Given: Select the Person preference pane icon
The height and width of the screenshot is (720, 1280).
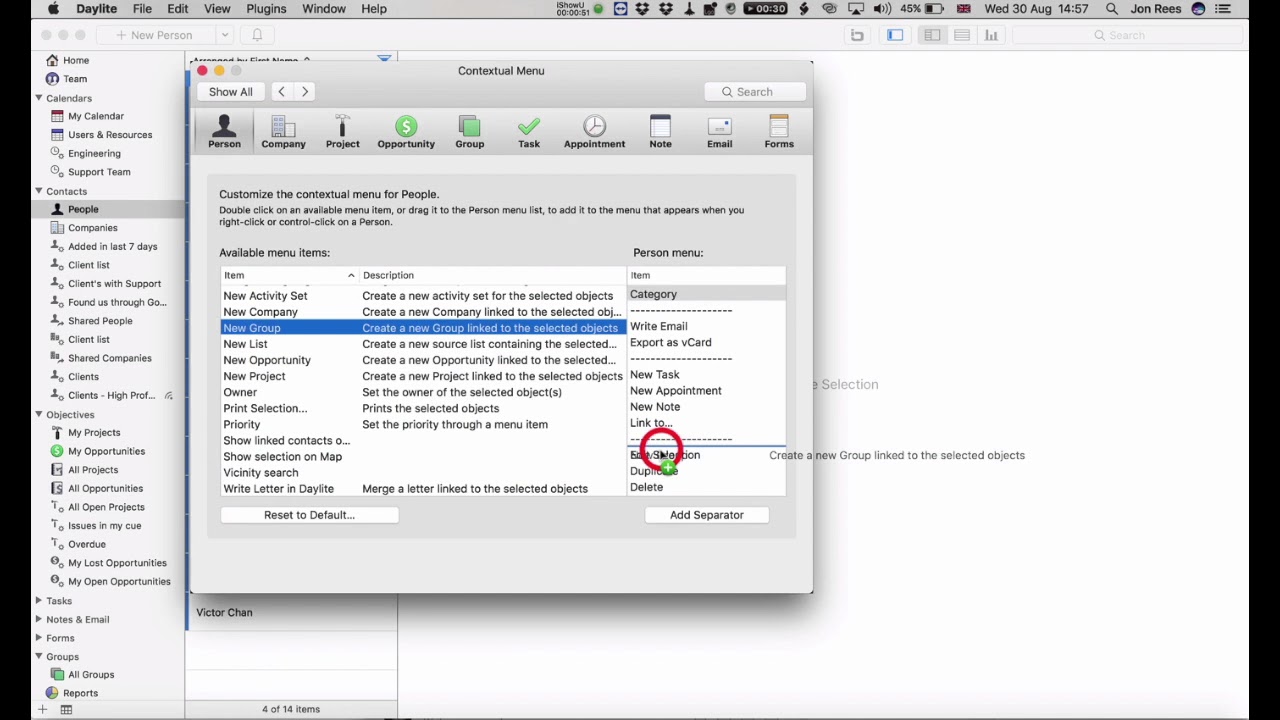Looking at the screenshot, I should (224, 131).
